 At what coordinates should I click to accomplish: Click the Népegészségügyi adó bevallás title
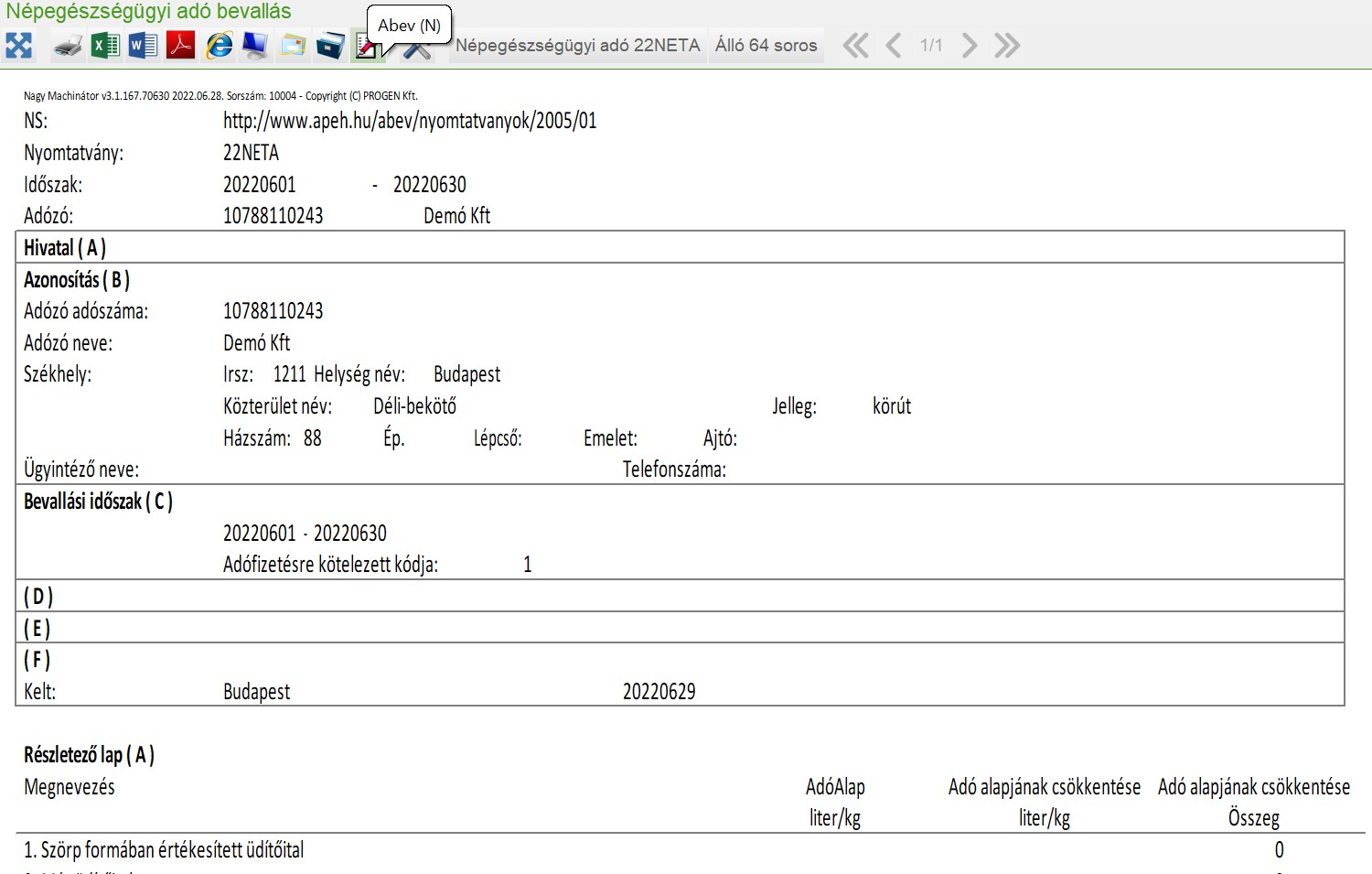[x=148, y=11]
